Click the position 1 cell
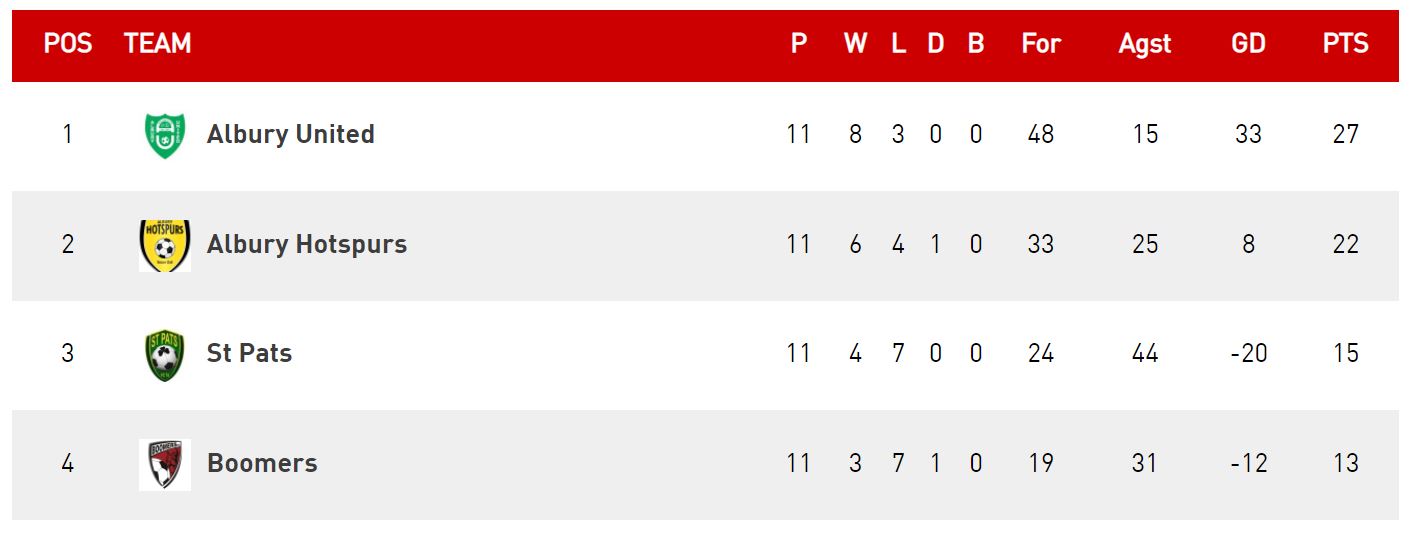 (x=67, y=134)
